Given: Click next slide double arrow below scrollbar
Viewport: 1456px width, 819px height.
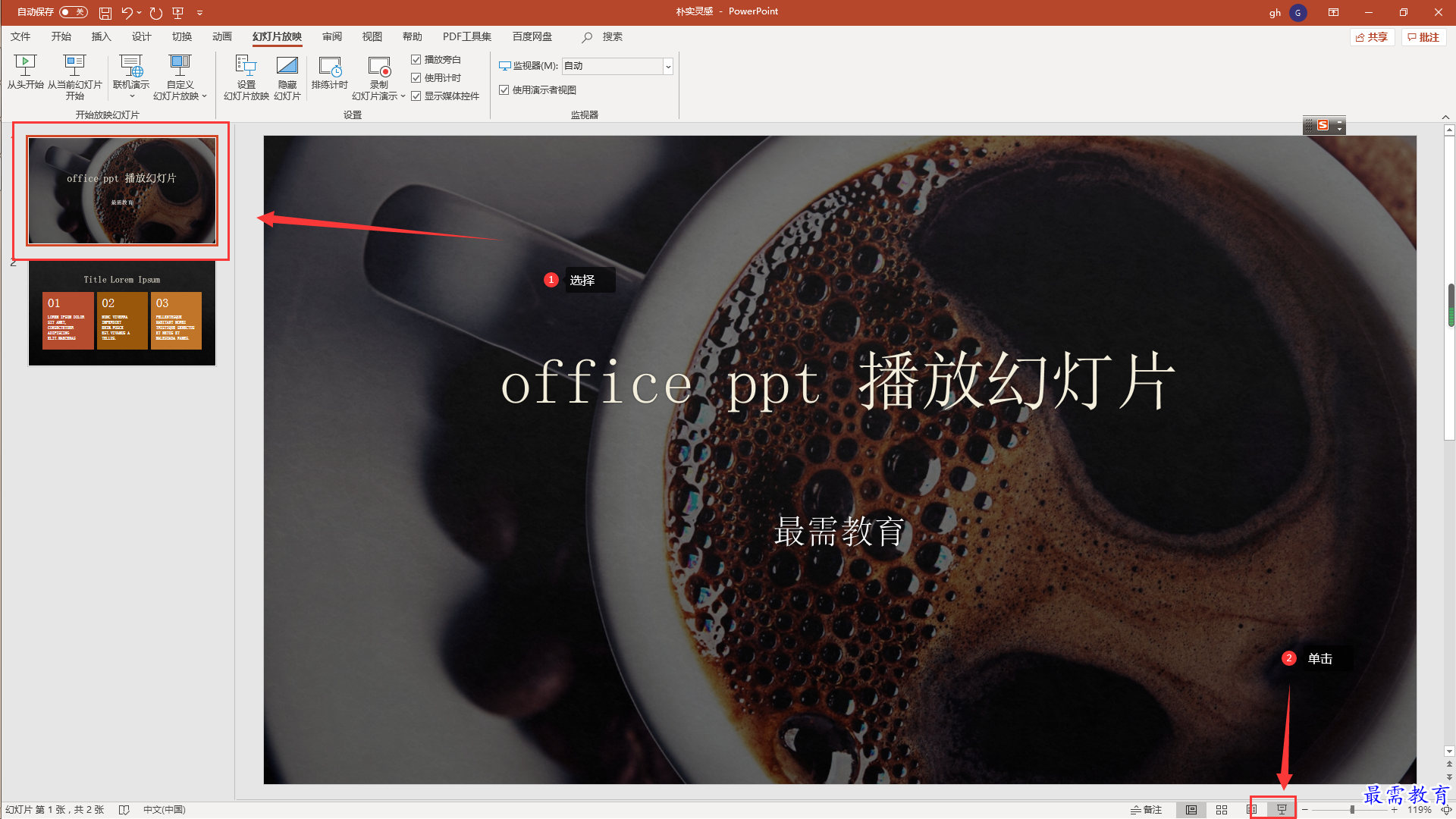Looking at the screenshot, I should [x=1449, y=777].
